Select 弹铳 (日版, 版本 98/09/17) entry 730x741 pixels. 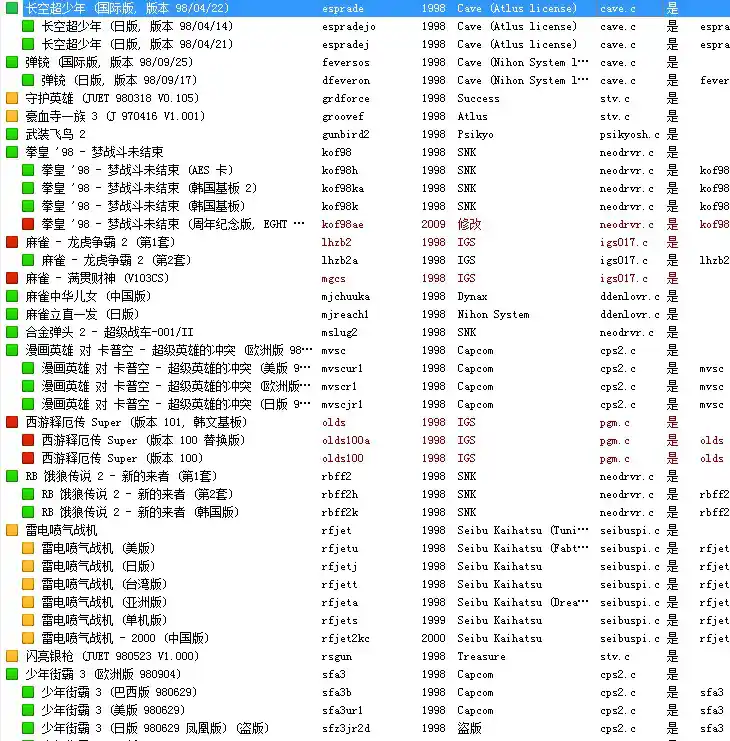tap(120, 81)
